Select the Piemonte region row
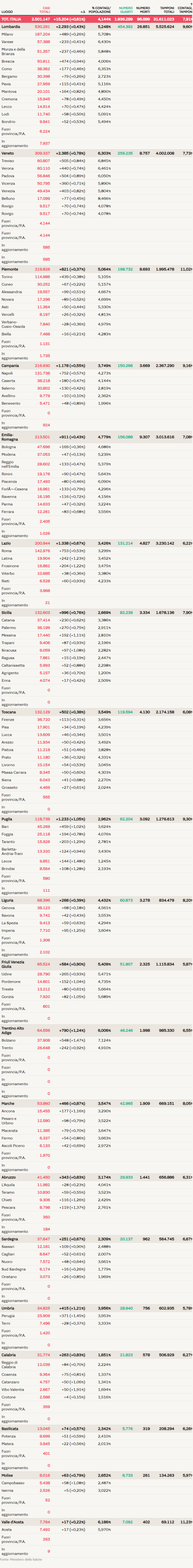Image resolution: width=193 pixels, height=1568 pixels. pos(96,269)
